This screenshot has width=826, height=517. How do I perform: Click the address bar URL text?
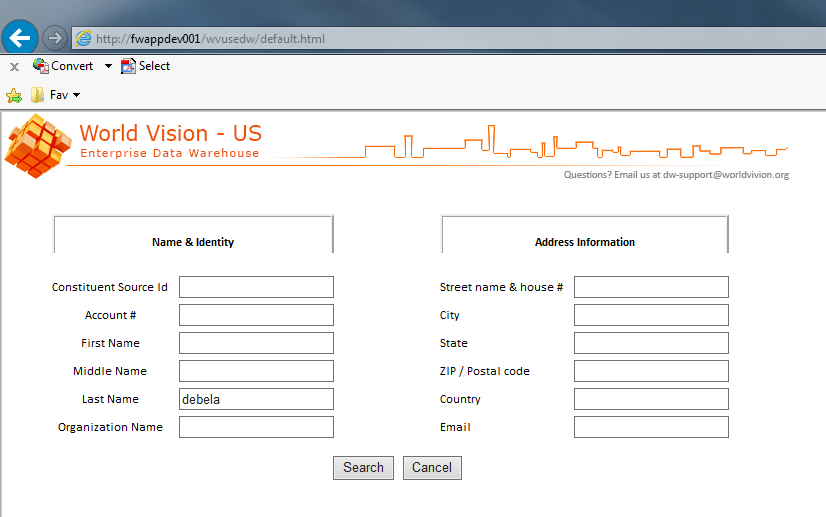[210, 39]
